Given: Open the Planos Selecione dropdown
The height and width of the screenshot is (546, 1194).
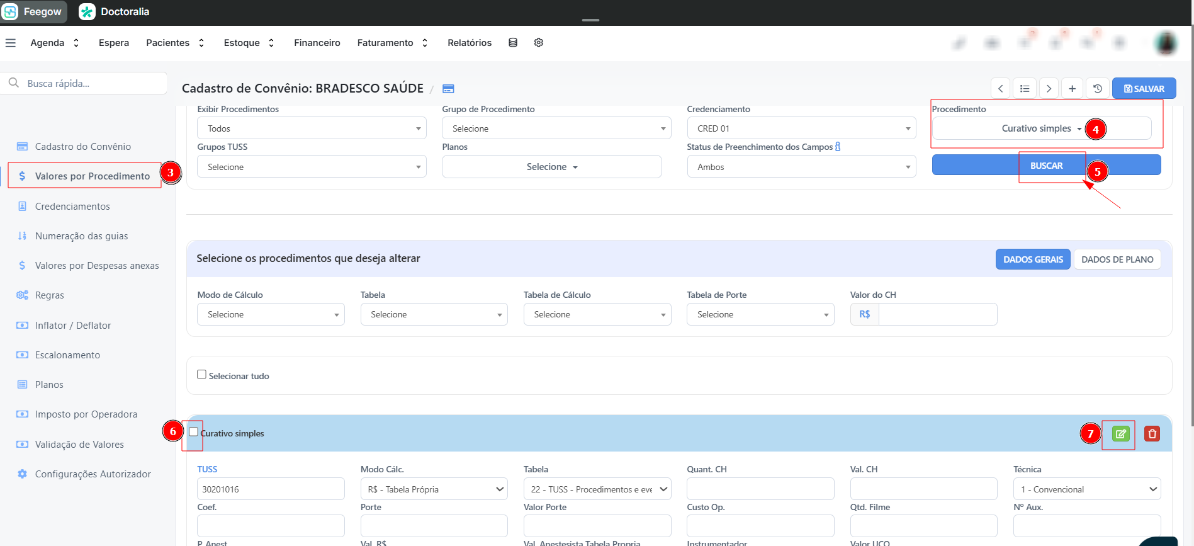Looking at the screenshot, I should click(x=552, y=167).
